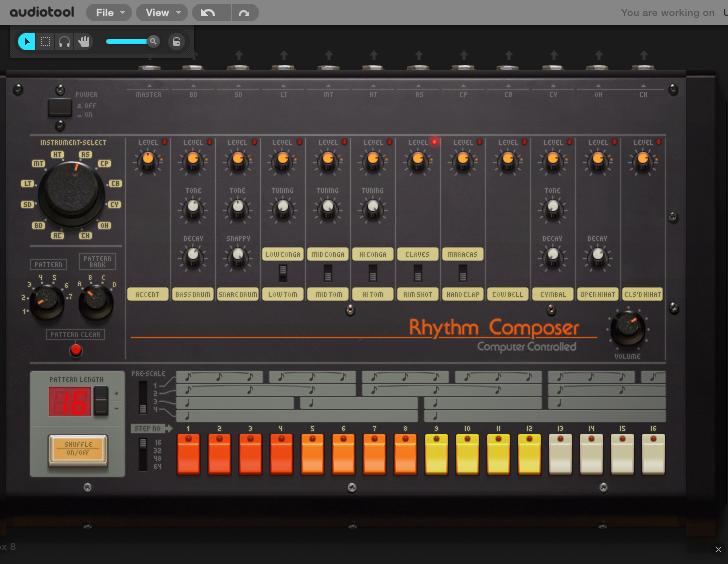Click the Pattern Length stepper rocker
This screenshot has width=728, height=564.
[101, 401]
